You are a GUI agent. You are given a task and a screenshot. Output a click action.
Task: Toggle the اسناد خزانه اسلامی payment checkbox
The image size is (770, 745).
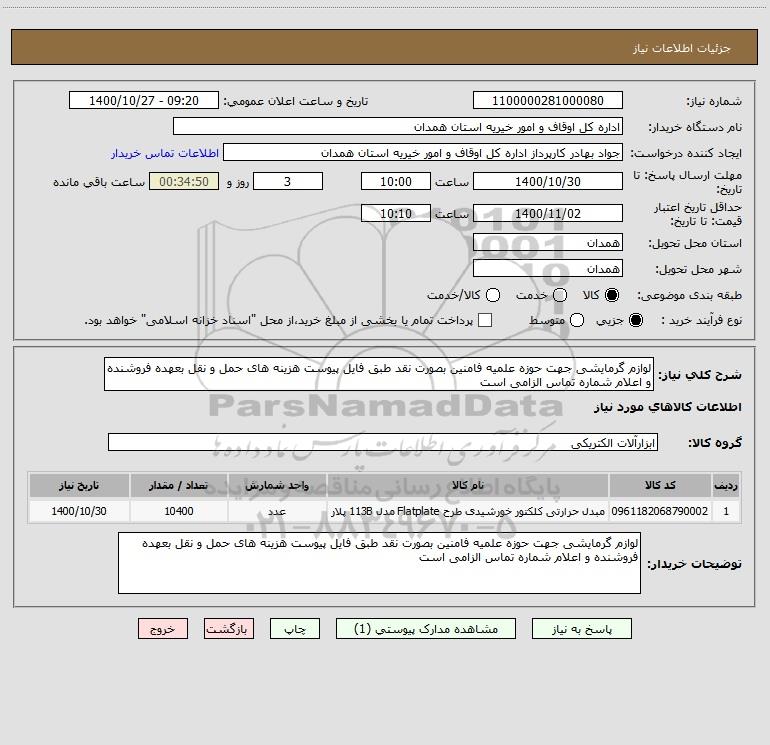click(485, 320)
